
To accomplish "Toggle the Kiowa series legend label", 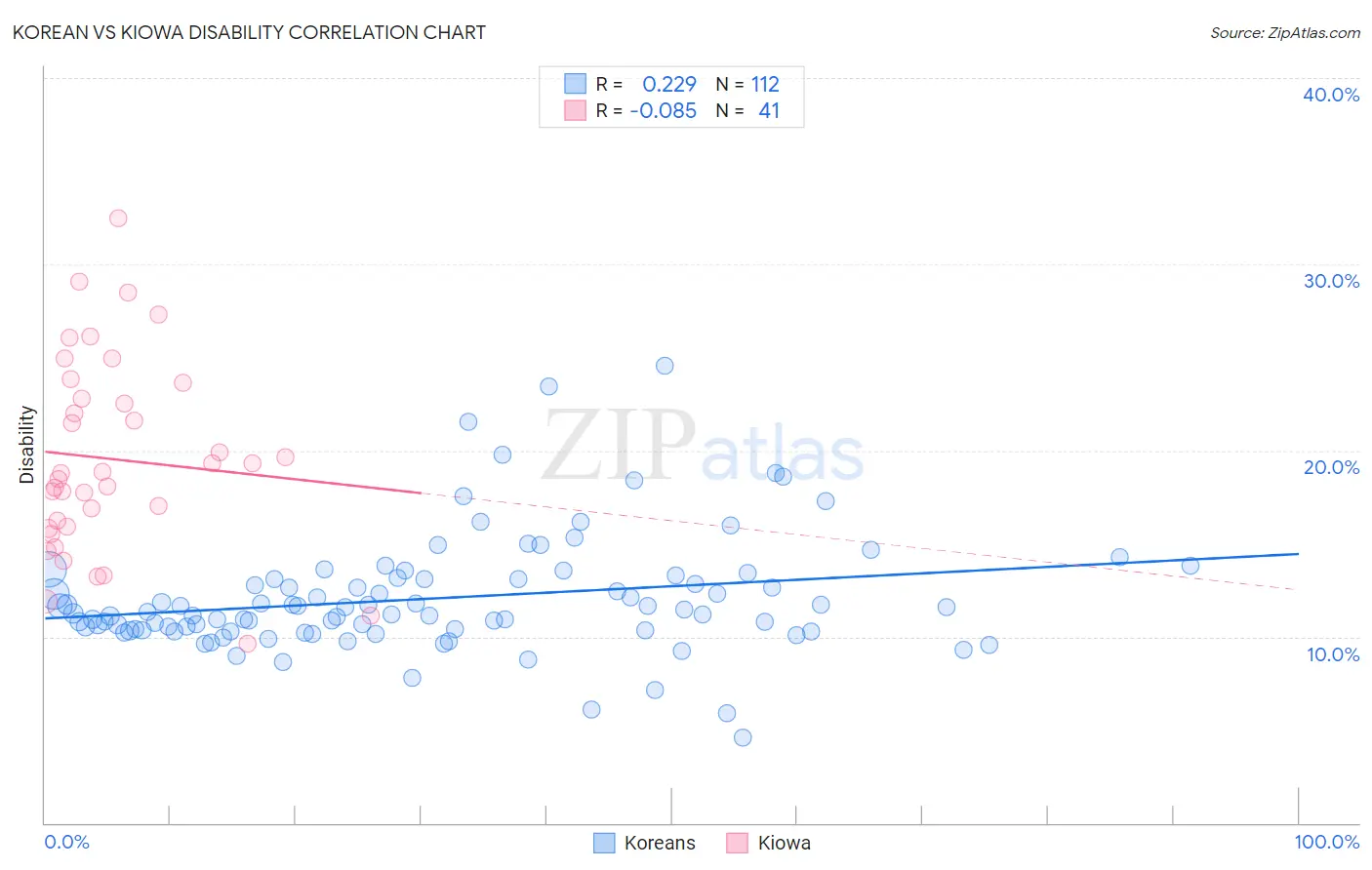I will tap(785, 843).
